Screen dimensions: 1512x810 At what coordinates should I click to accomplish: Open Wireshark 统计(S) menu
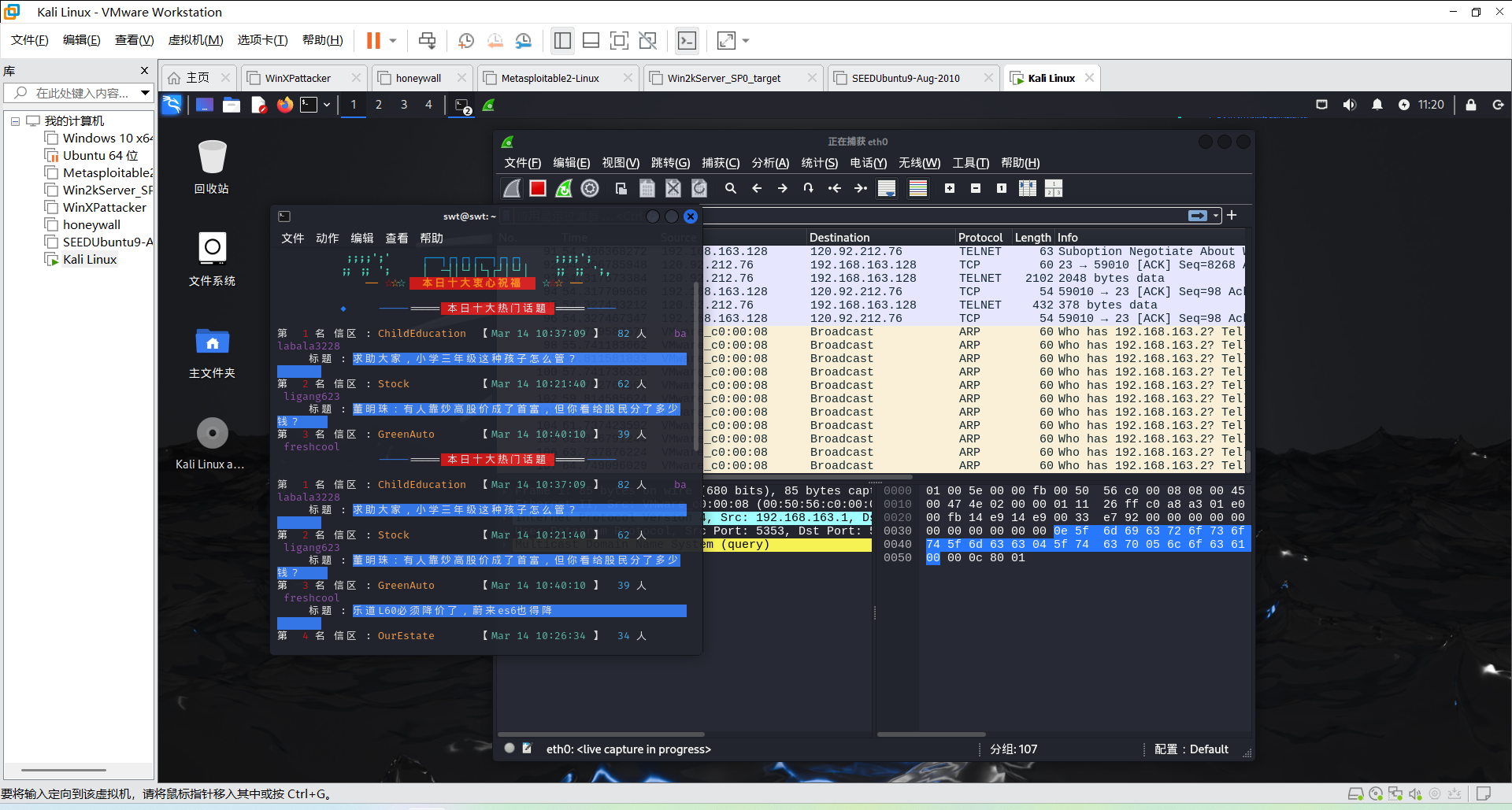click(820, 163)
